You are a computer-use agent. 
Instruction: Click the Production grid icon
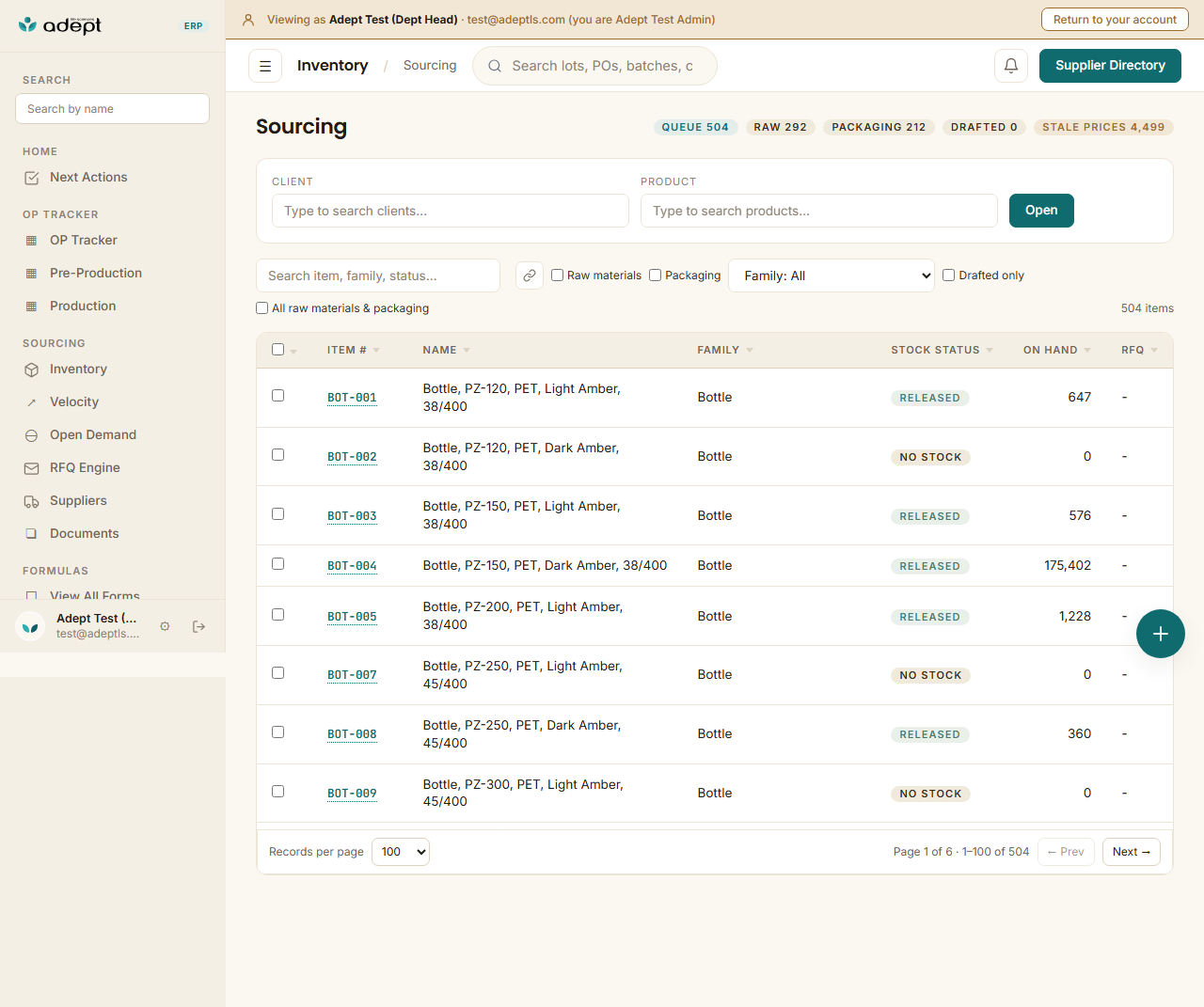tap(32, 307)
